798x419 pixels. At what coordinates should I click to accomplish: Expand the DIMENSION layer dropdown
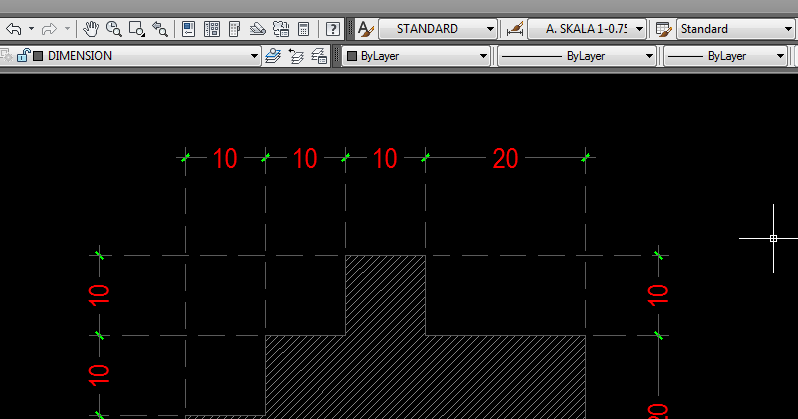(254, 56)
